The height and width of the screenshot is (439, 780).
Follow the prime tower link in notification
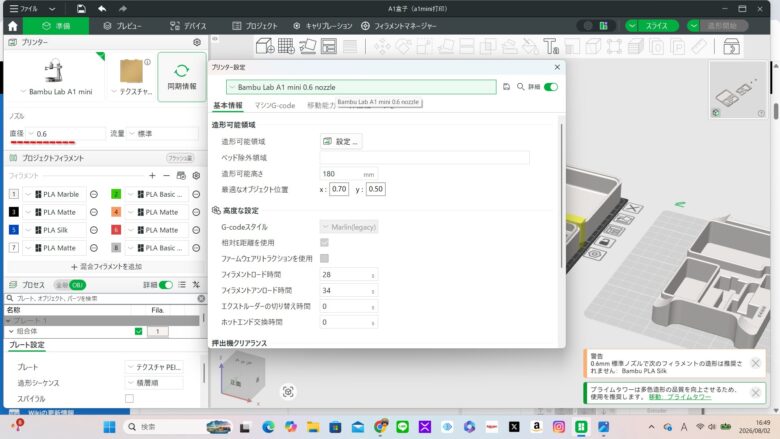680,397
